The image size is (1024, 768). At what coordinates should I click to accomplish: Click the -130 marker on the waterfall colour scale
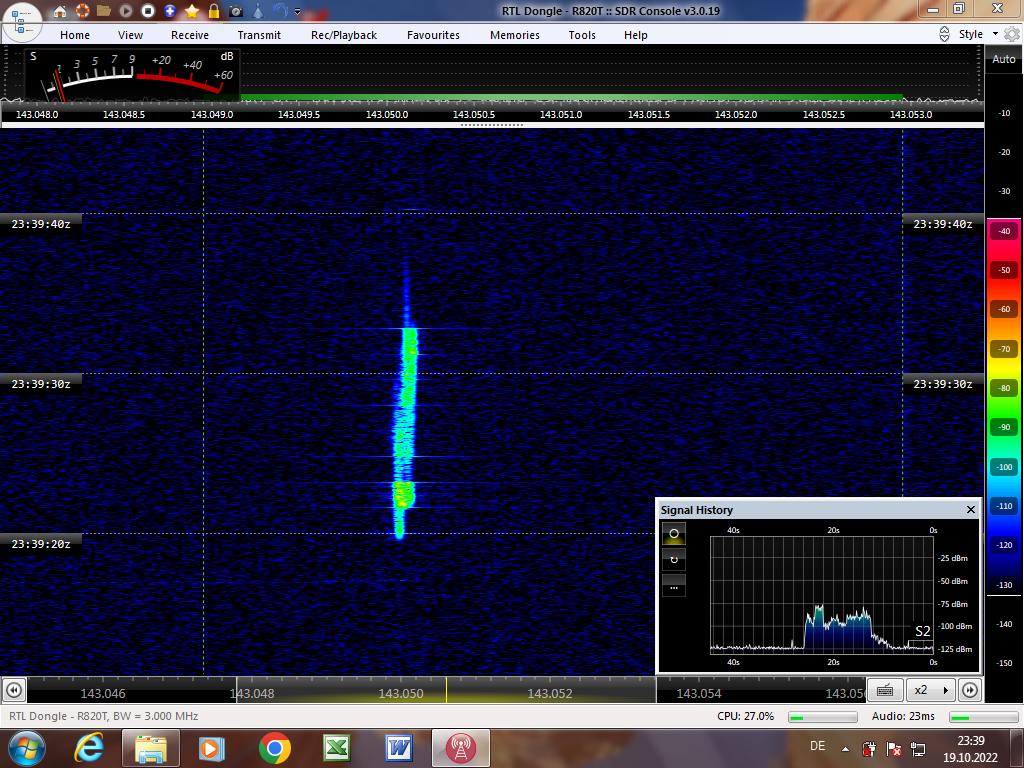point(1004,584)
